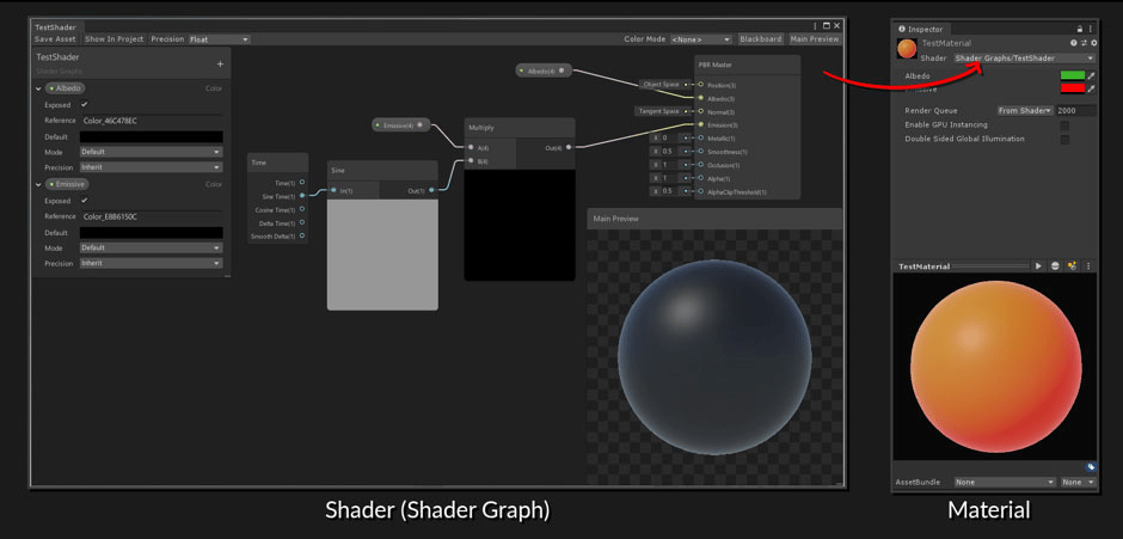Click the PBR Master Albedo(3) port
Viewport: 1123px width, 539px height.
(700, 98)
